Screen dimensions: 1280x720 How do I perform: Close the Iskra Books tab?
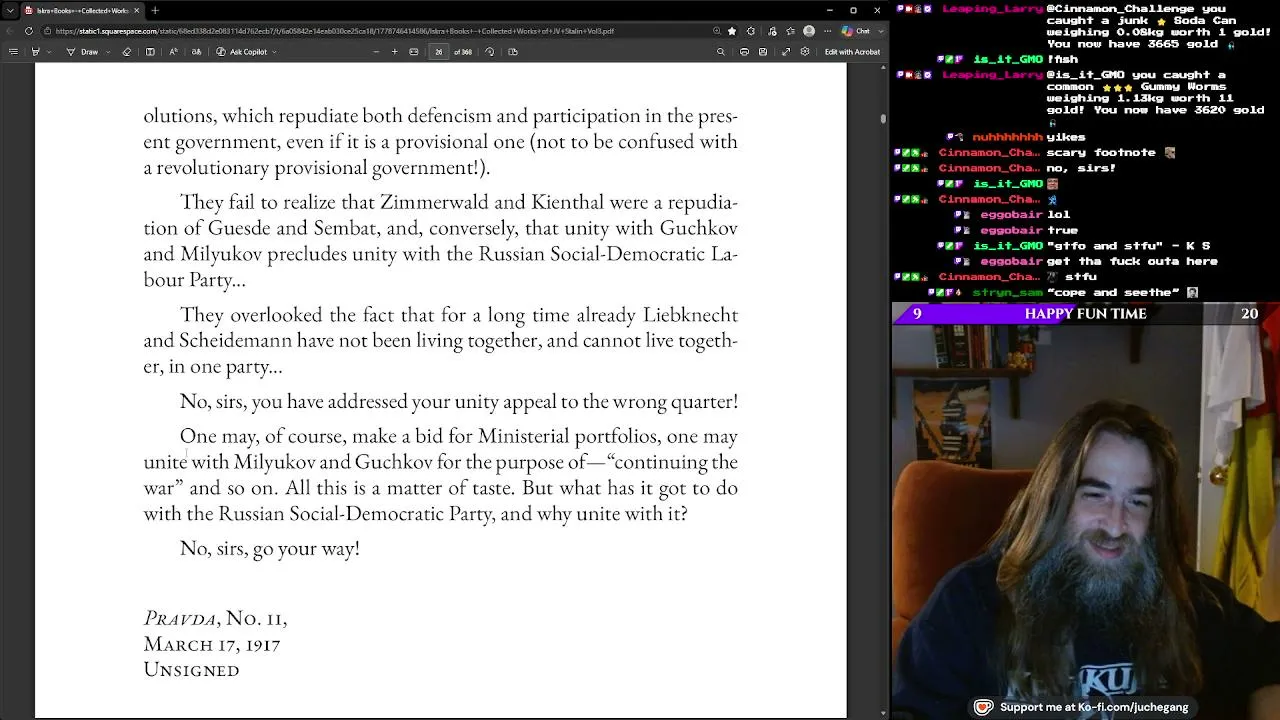click(x=137, y=10)
